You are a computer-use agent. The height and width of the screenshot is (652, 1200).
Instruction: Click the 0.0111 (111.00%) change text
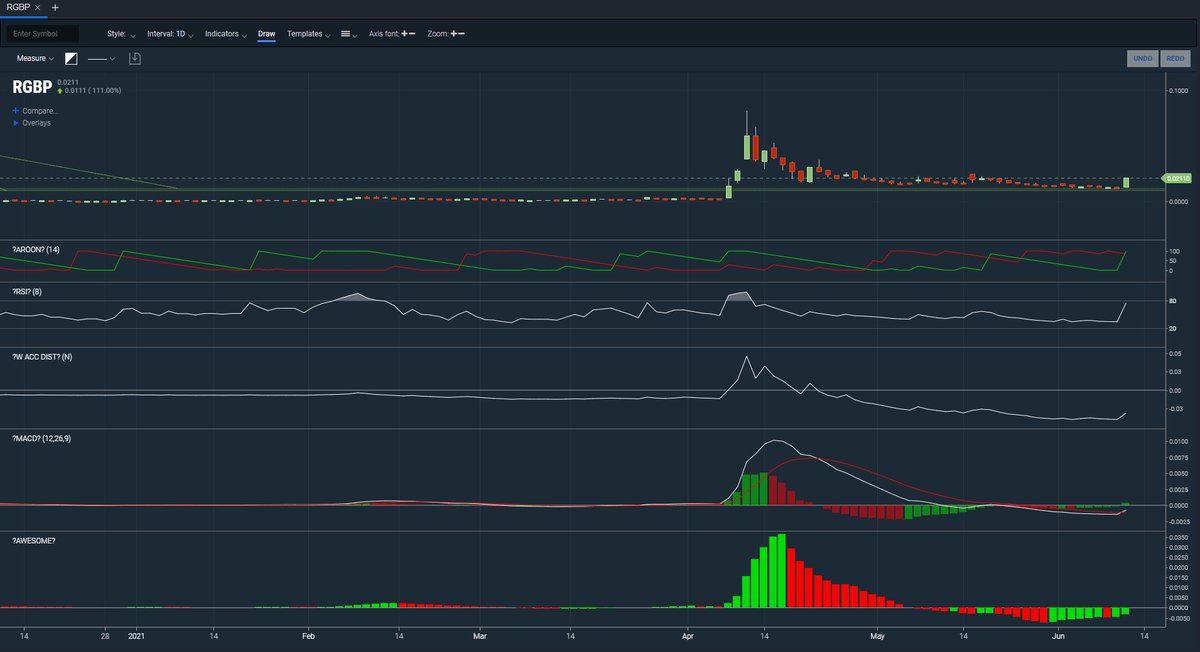93,91
